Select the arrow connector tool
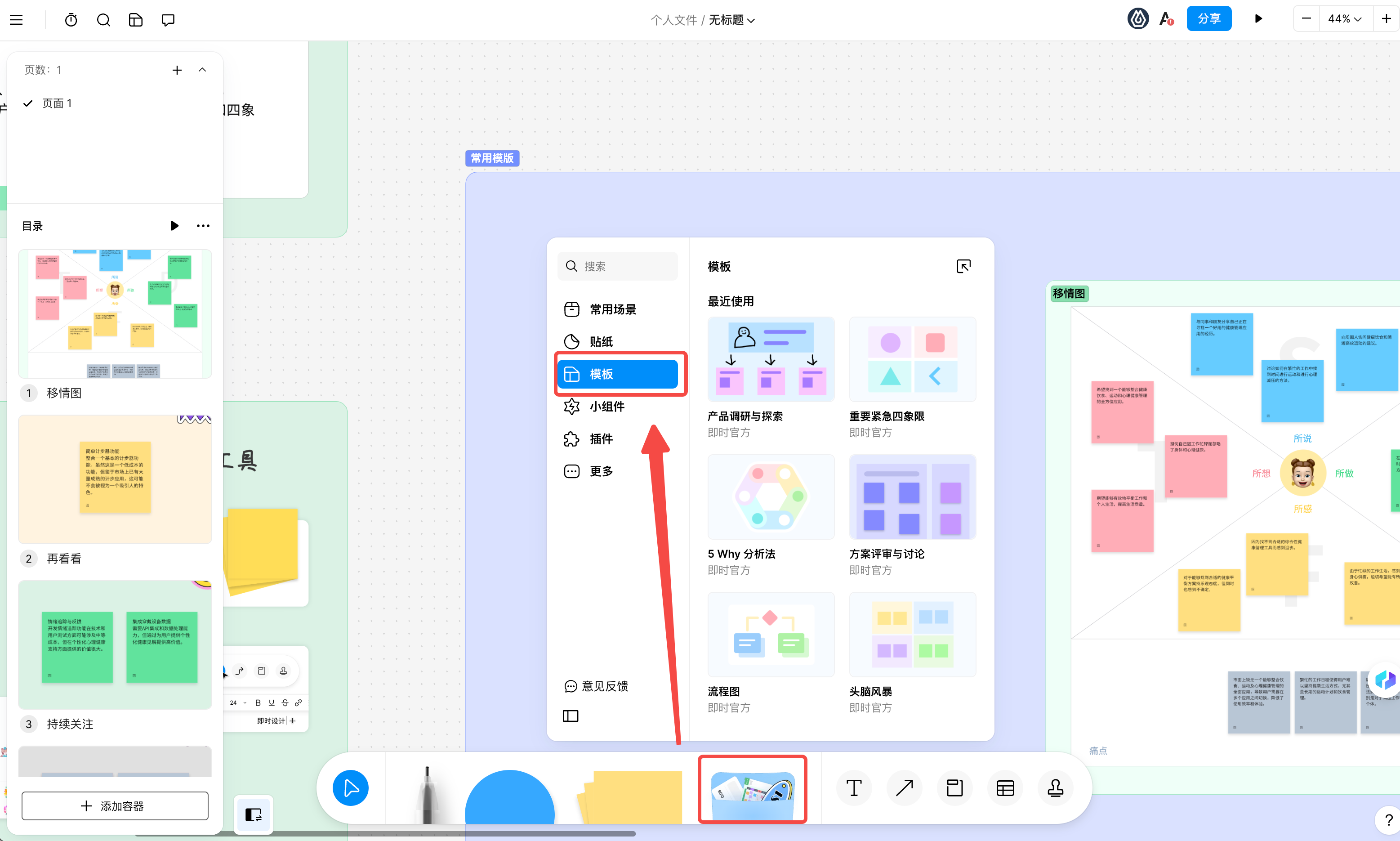 click(904, 788)
